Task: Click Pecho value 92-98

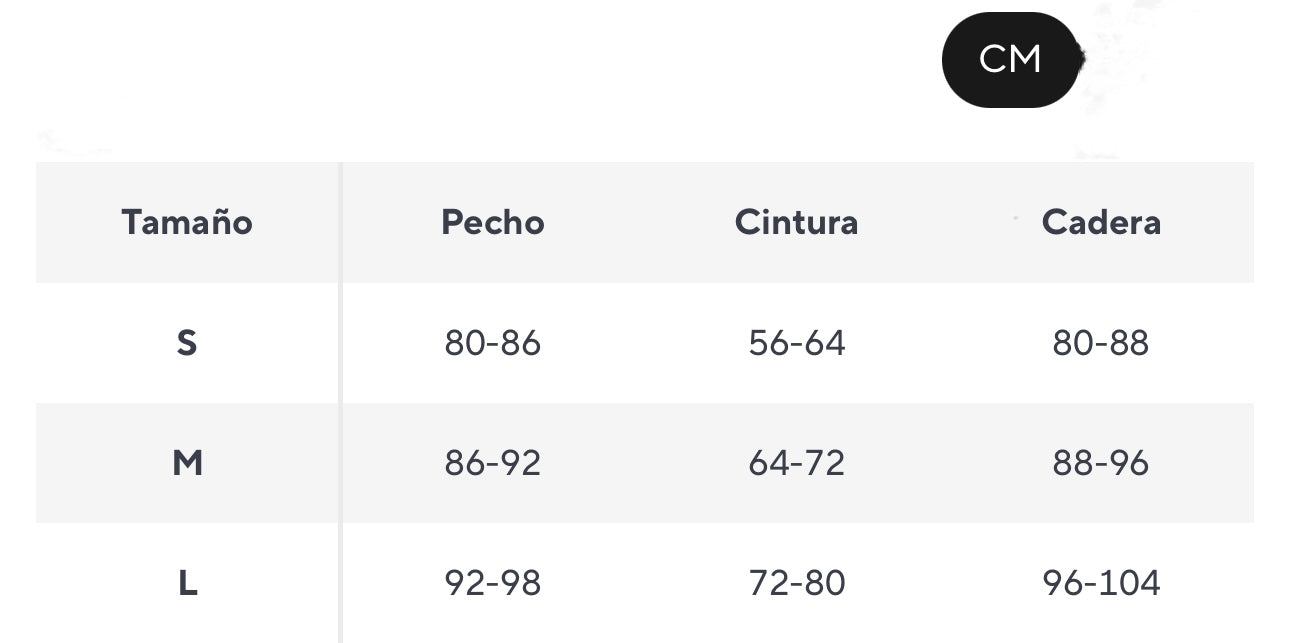Action: [x=493, y=583]
